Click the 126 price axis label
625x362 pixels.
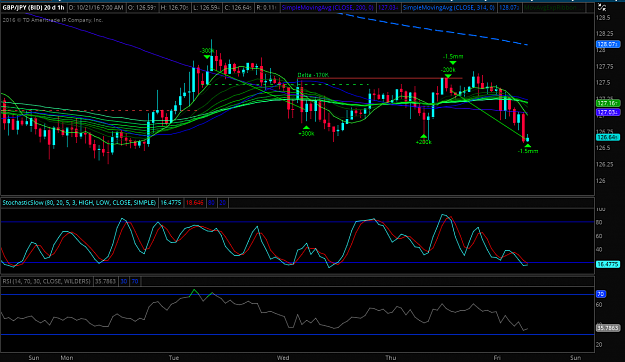pyautogui.click(x=601, y=181)
